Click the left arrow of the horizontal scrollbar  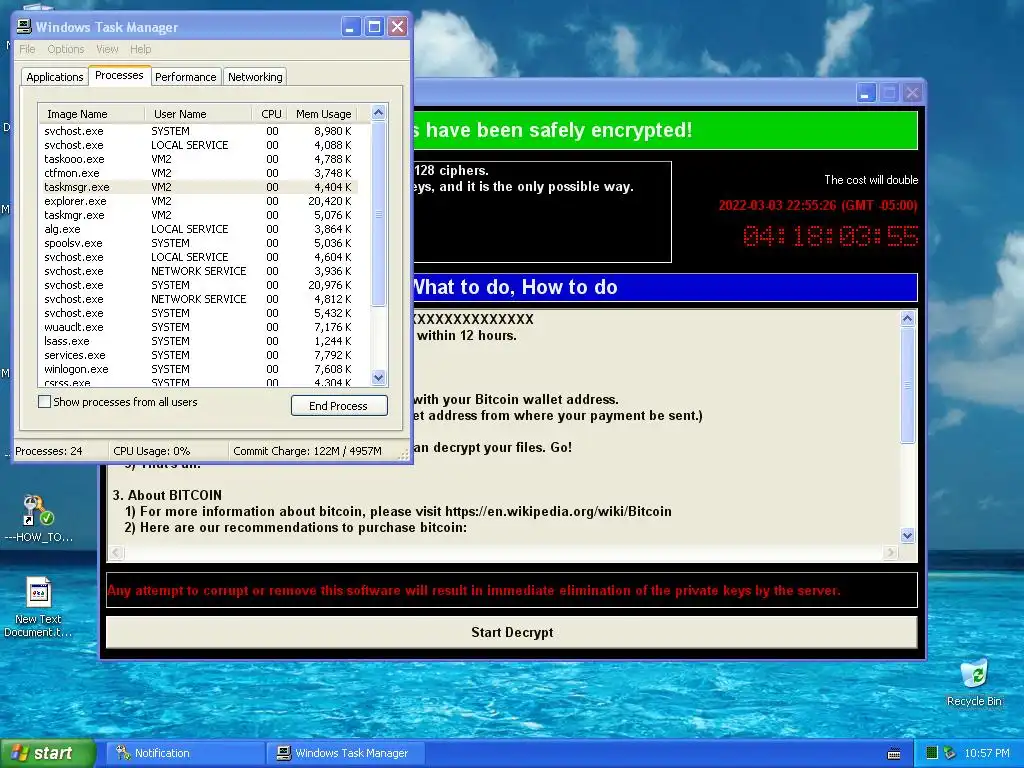pyautogui.click(x=116, y=552)
